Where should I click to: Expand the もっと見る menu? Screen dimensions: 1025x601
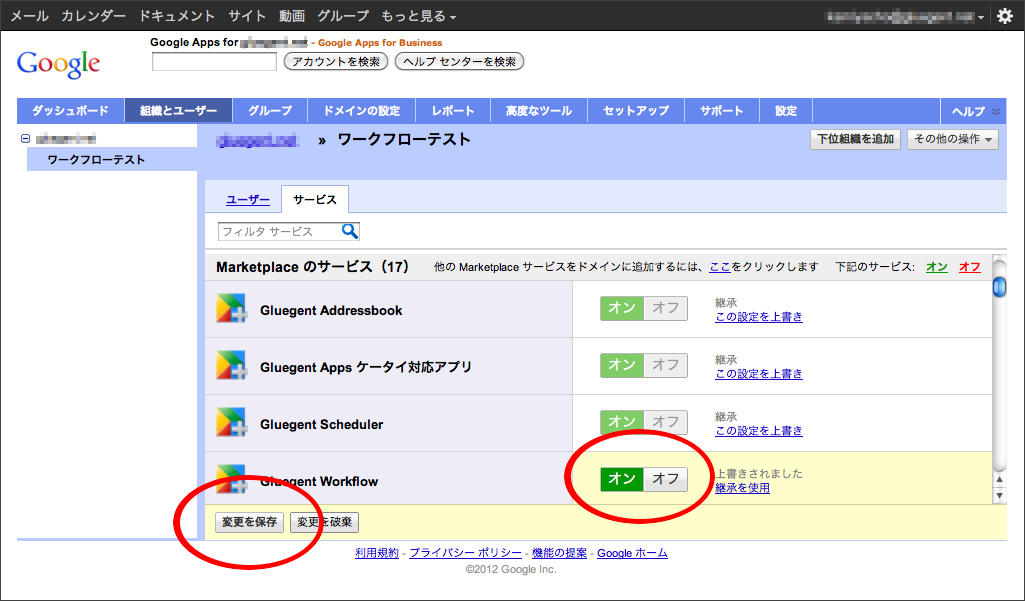[419, 16]
